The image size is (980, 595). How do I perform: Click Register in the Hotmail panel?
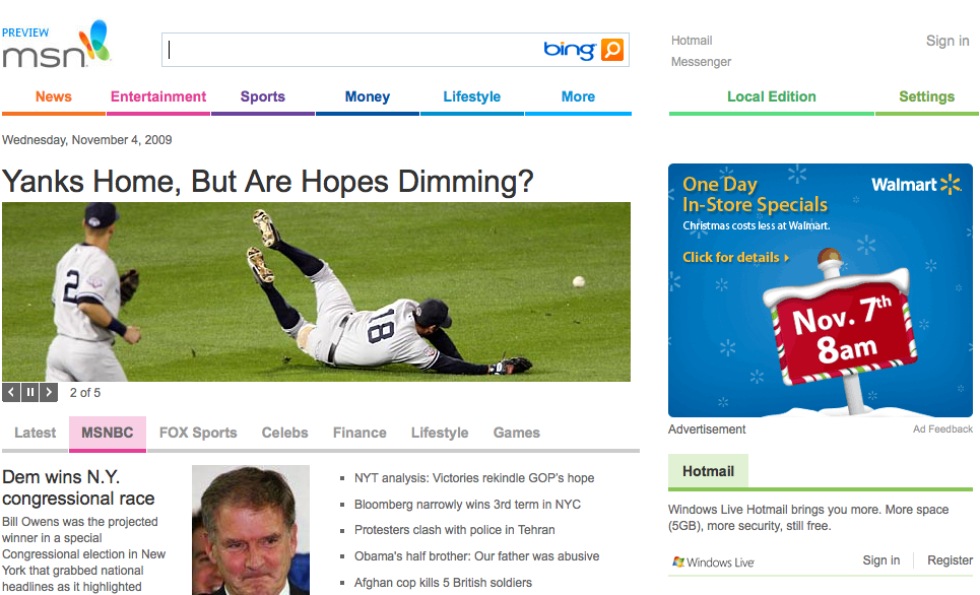coord(949,561)
